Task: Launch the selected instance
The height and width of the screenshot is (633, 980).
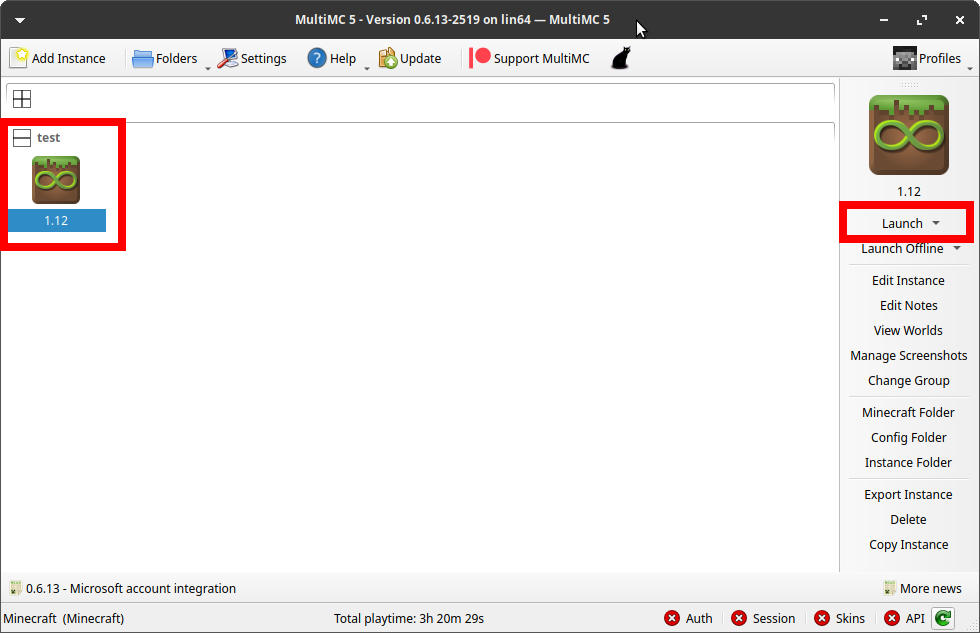Action: pos(902,223)
